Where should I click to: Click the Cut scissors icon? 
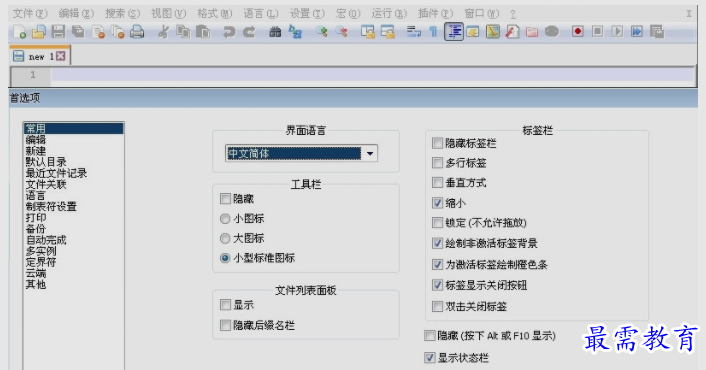pyautogui.click(x=163, y=32)
